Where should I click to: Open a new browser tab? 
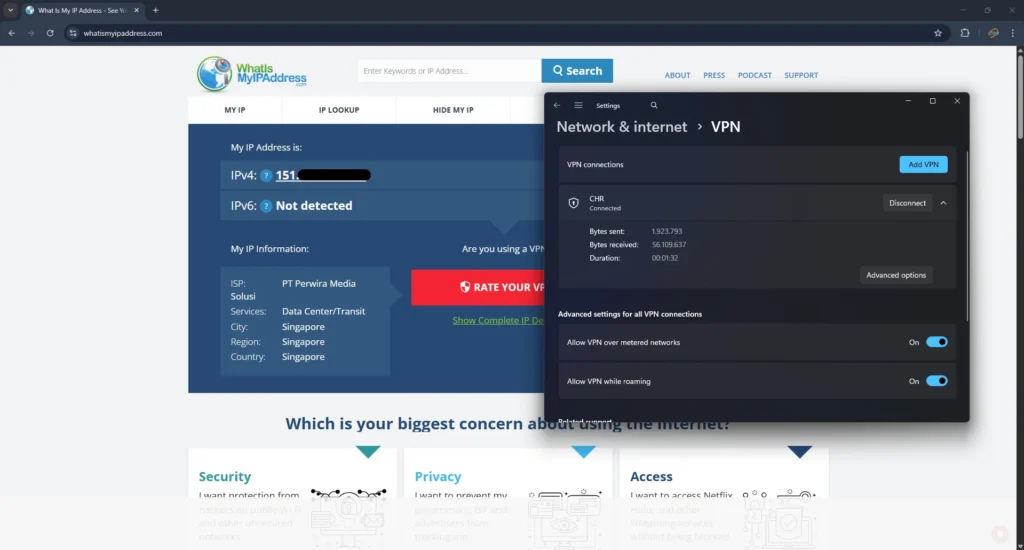tap(155, 10)
